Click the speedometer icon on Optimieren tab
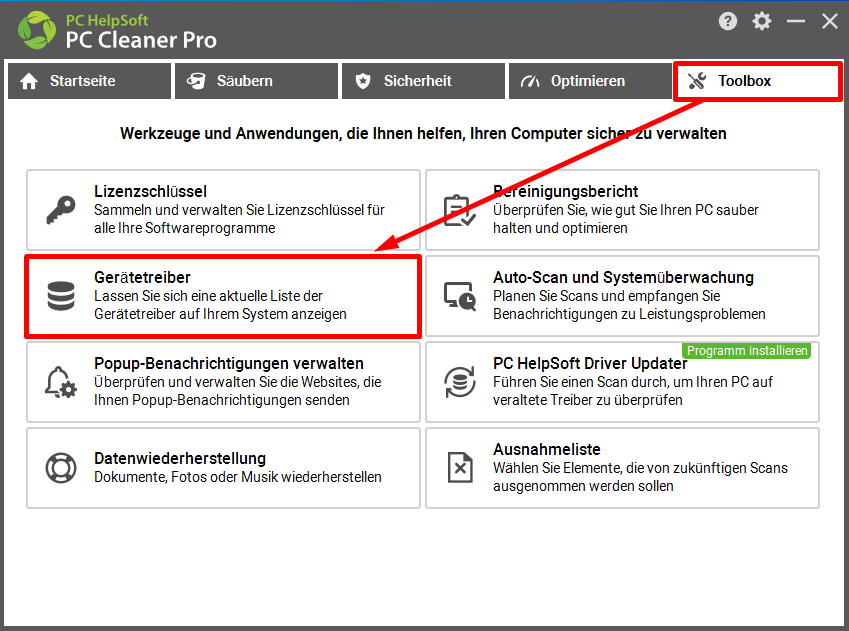This screenshot has height=631, width=849. [x=530, y=81]
